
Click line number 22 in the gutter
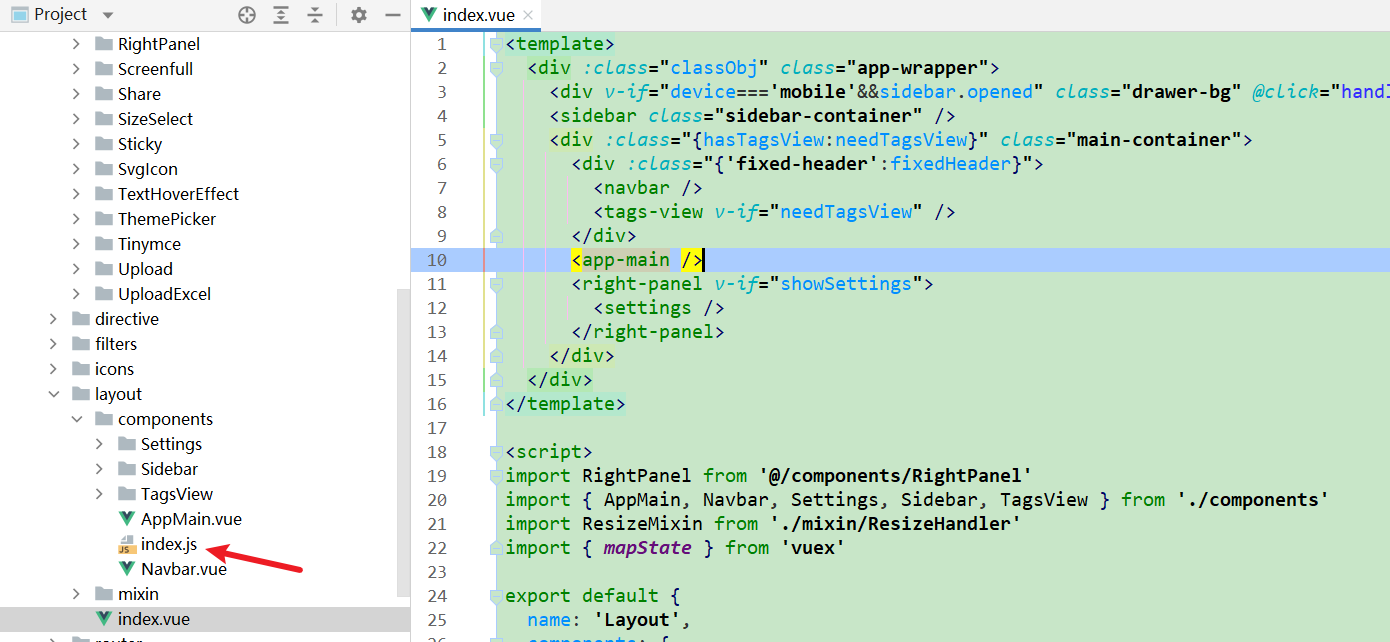tap(437, 548)
